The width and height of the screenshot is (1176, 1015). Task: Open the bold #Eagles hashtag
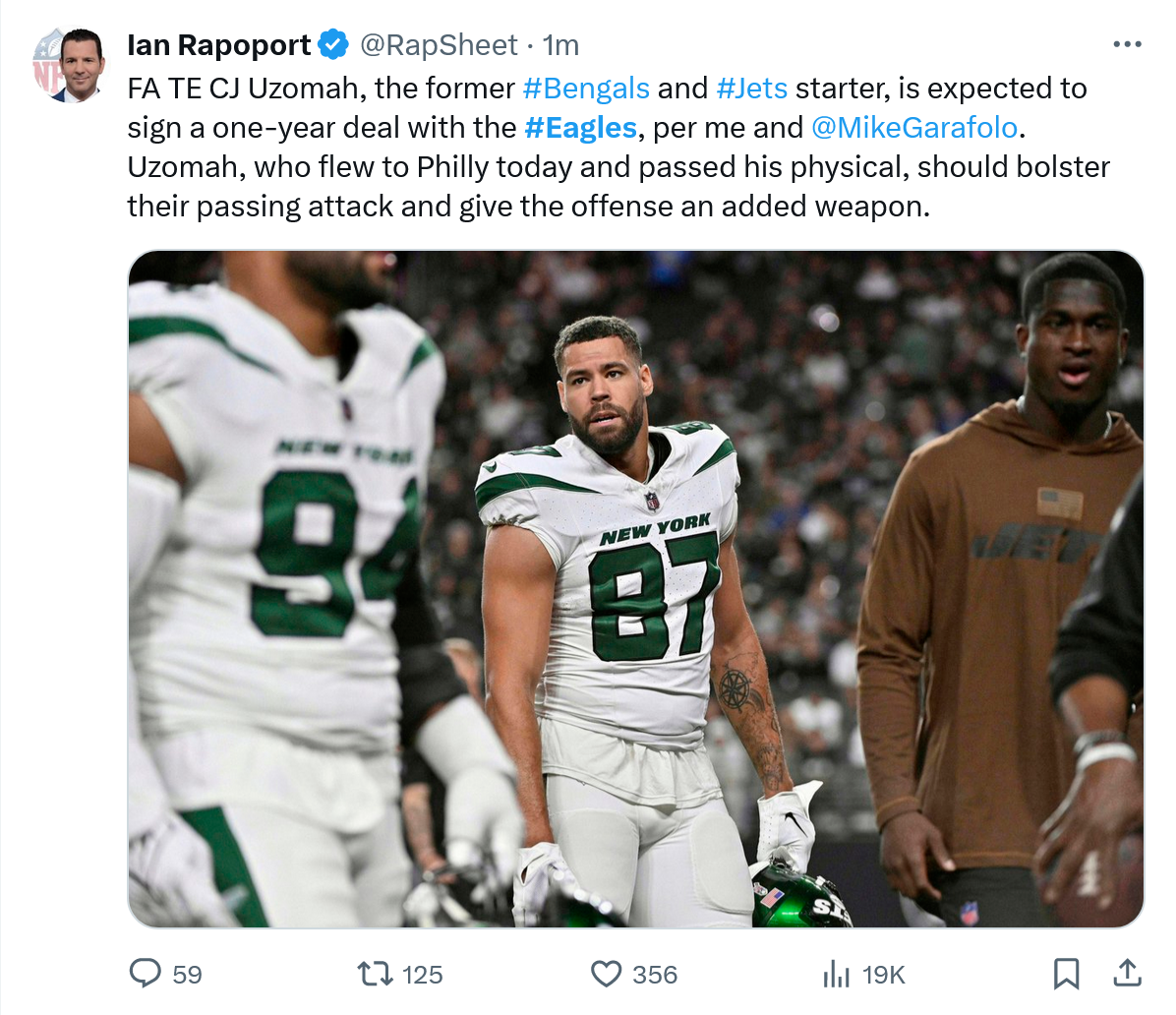[x=580, y=128]
